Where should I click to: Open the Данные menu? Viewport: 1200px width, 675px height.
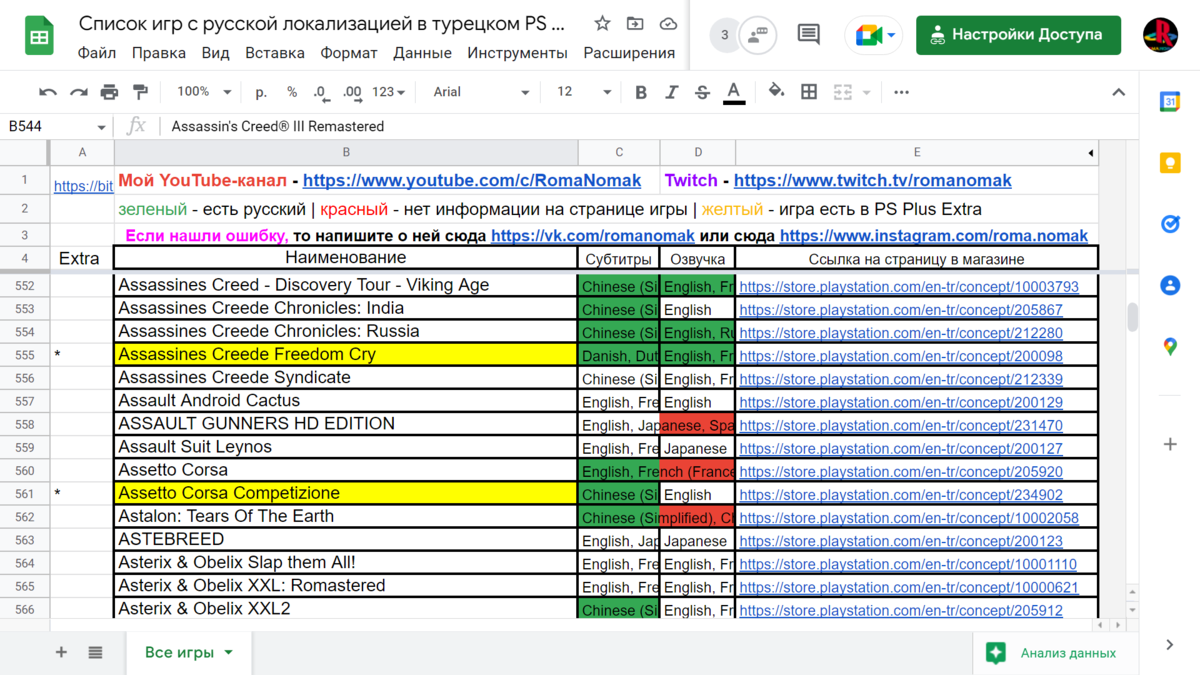click(422, 53)
